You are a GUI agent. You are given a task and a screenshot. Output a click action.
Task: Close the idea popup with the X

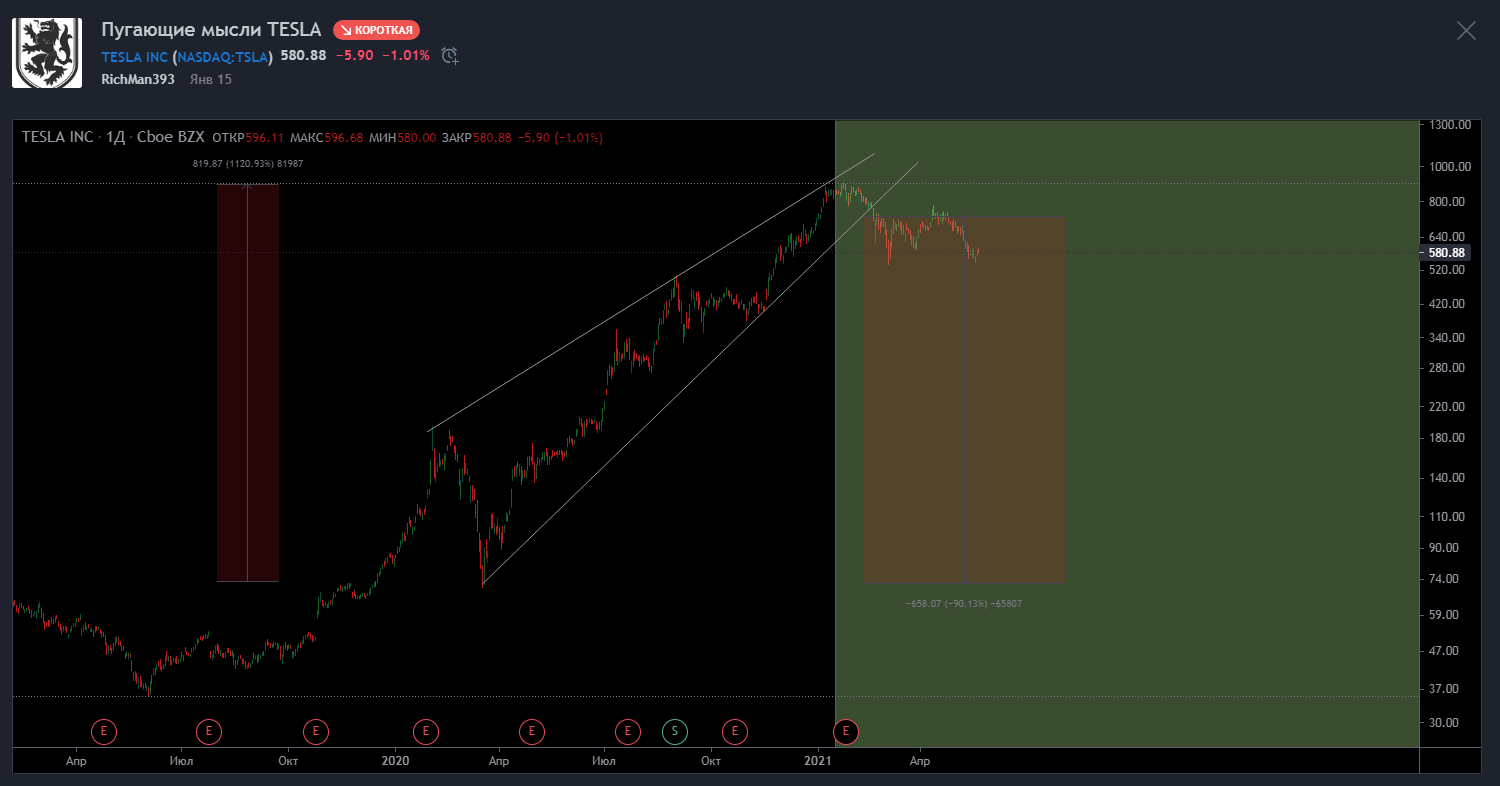point(1466,30)
